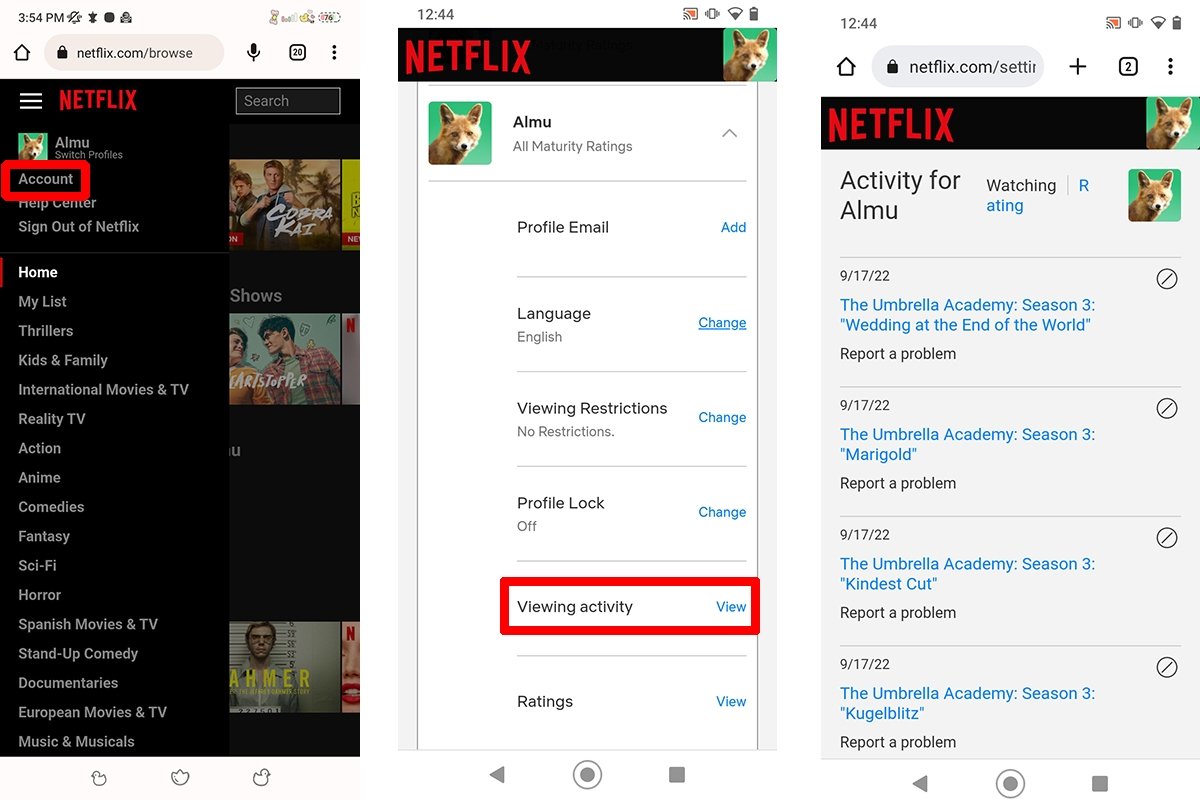Select the Fantasy genre
Image resolution: width=1200 pixels, height=800 pixels.
click(44, 536)
